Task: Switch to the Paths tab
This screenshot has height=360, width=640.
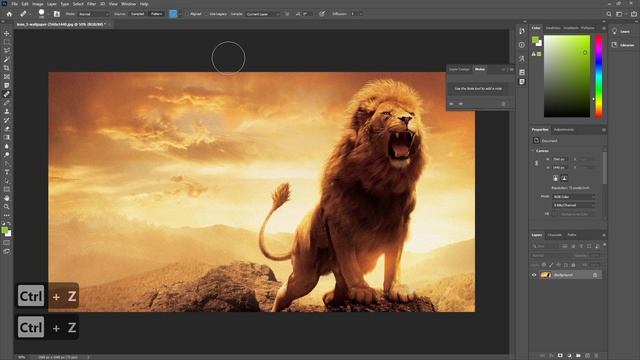Action: point(572,235)
